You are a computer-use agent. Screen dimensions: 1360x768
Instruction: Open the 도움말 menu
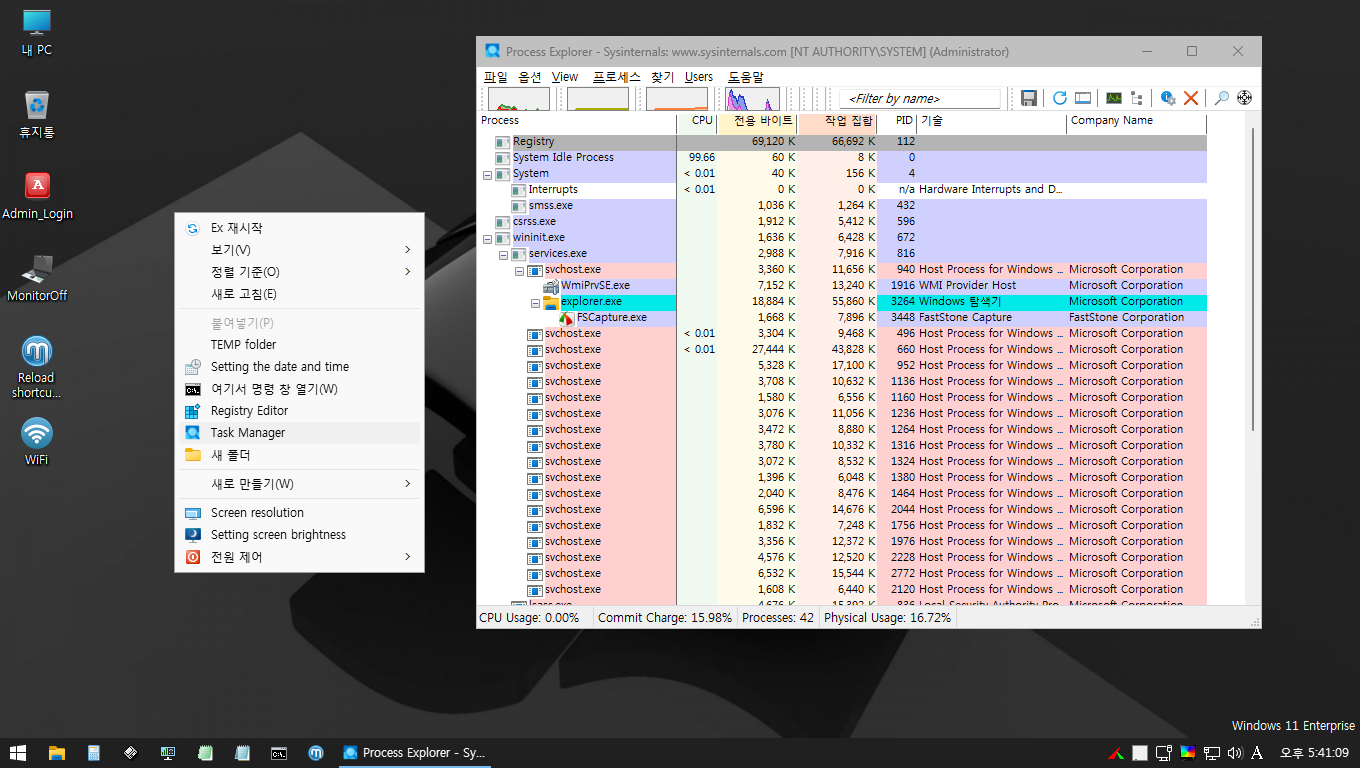click(x=745, y=77)
